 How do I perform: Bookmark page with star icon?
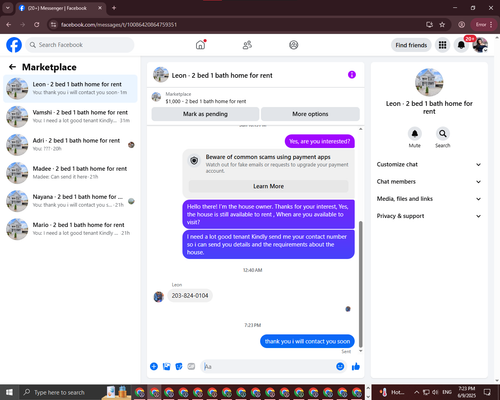coord(442,25)
